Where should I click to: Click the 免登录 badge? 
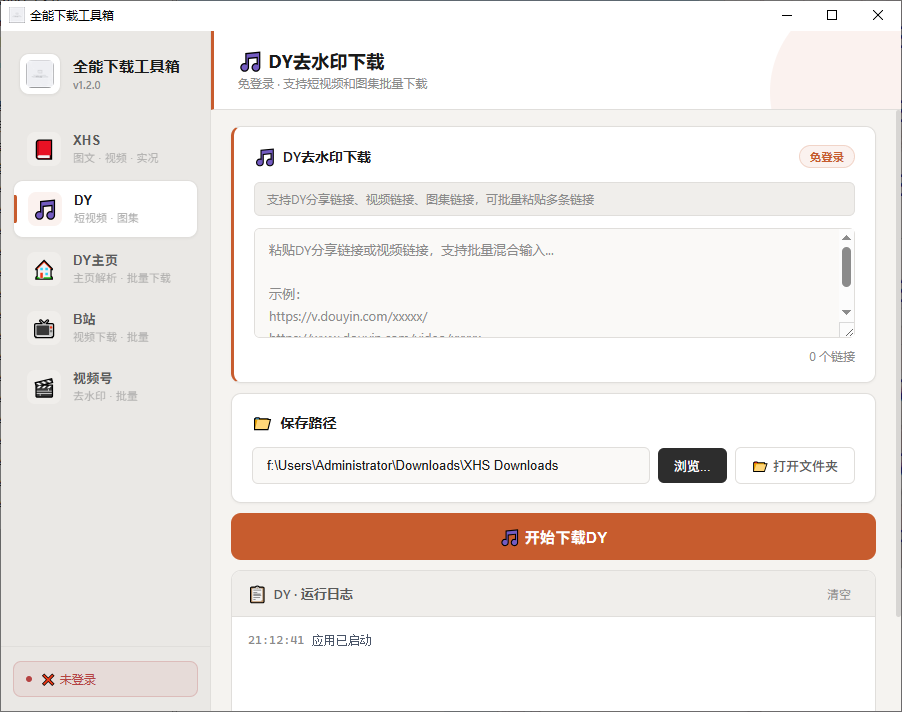827,157
